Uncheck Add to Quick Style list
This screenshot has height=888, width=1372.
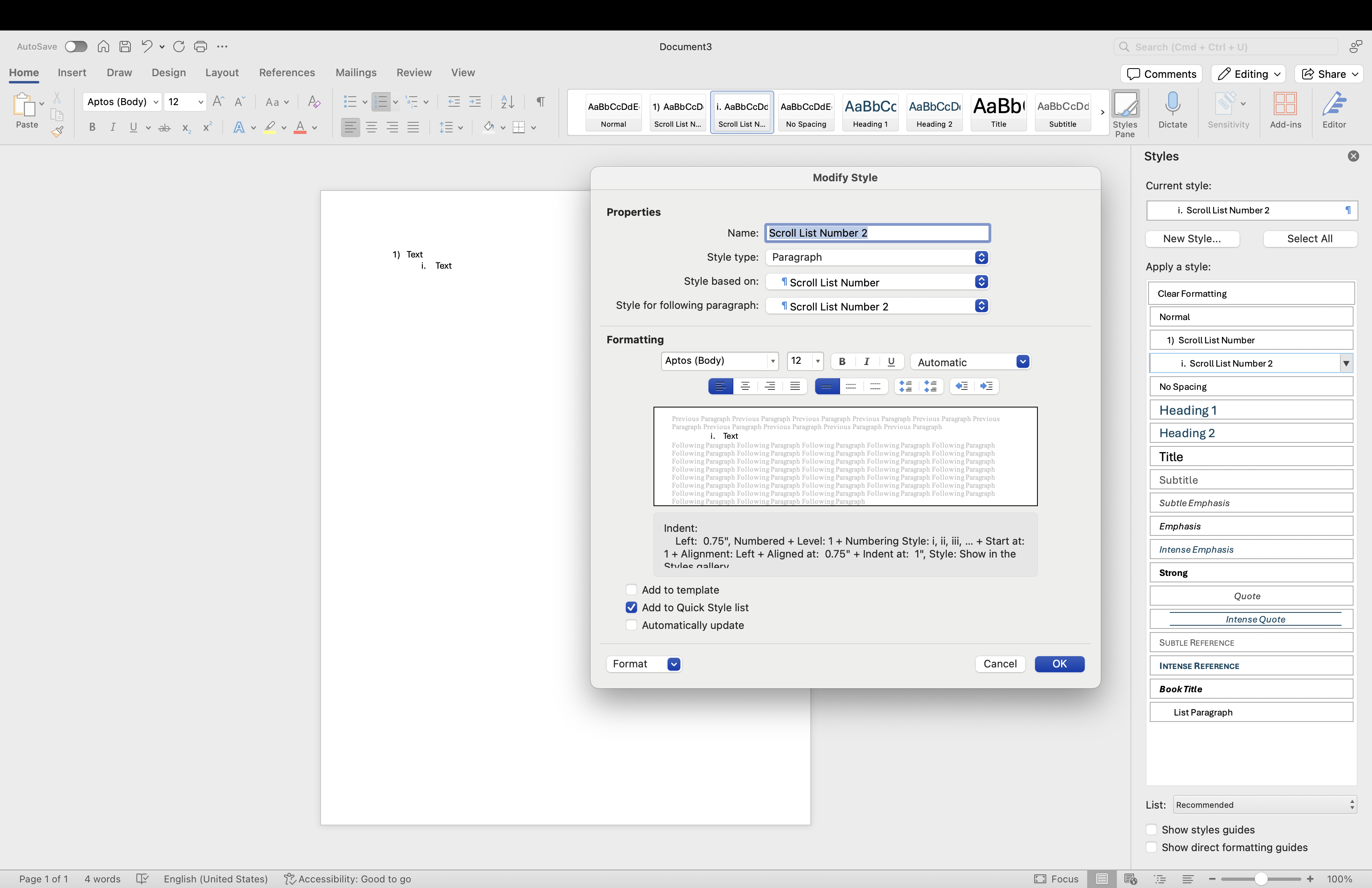pyautogui.click(x=631, y=607)
